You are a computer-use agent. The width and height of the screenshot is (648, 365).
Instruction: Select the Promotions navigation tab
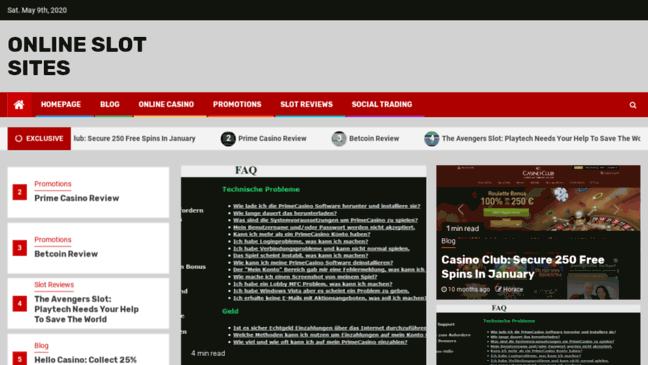coord(237,105)
